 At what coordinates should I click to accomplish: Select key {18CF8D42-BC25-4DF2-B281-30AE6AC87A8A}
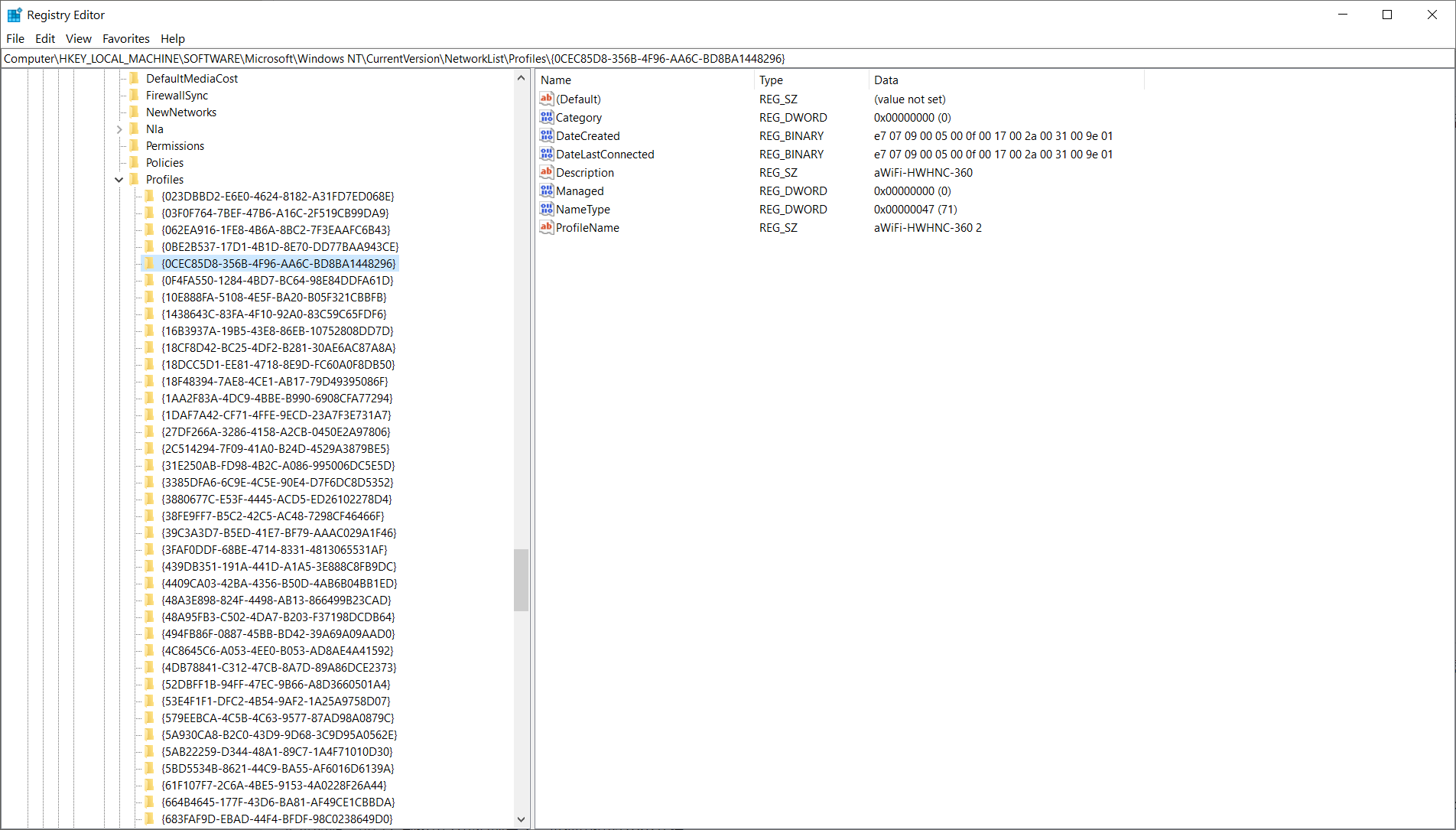pyautogui.click(x=278, y=348)
